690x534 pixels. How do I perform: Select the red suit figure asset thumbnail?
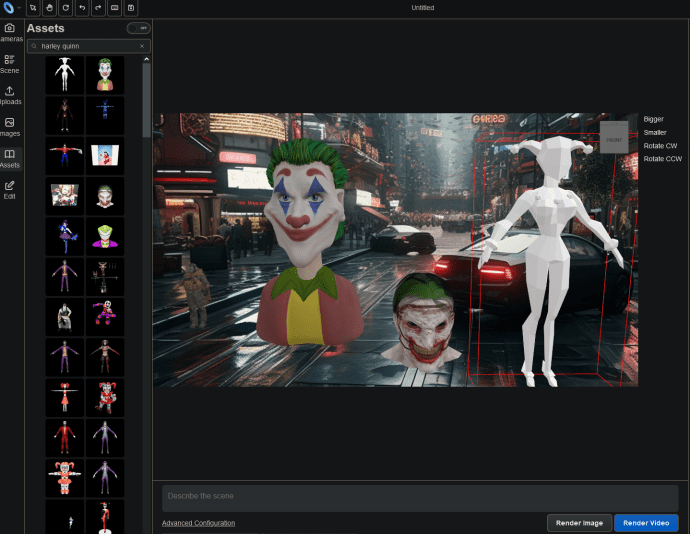pos(65,438)
